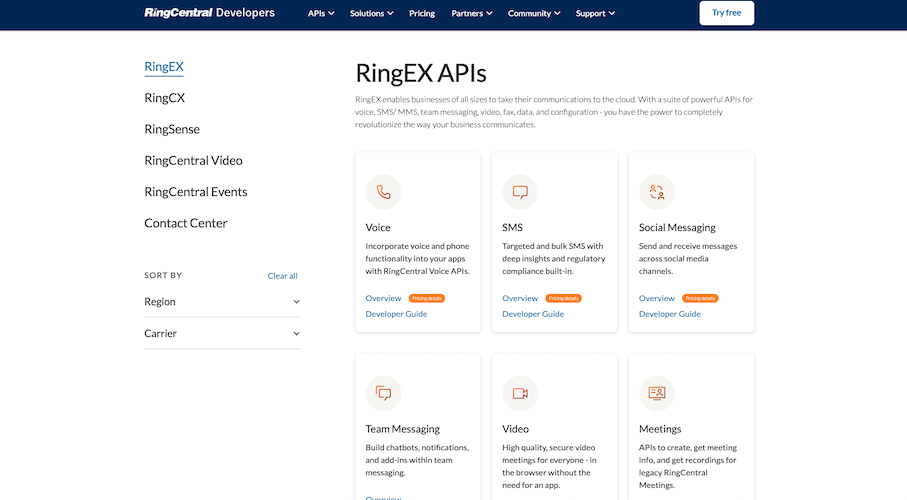Open the SMS Developer Guide link
This screenshot has height=500, width=907.
pos(533,314)
